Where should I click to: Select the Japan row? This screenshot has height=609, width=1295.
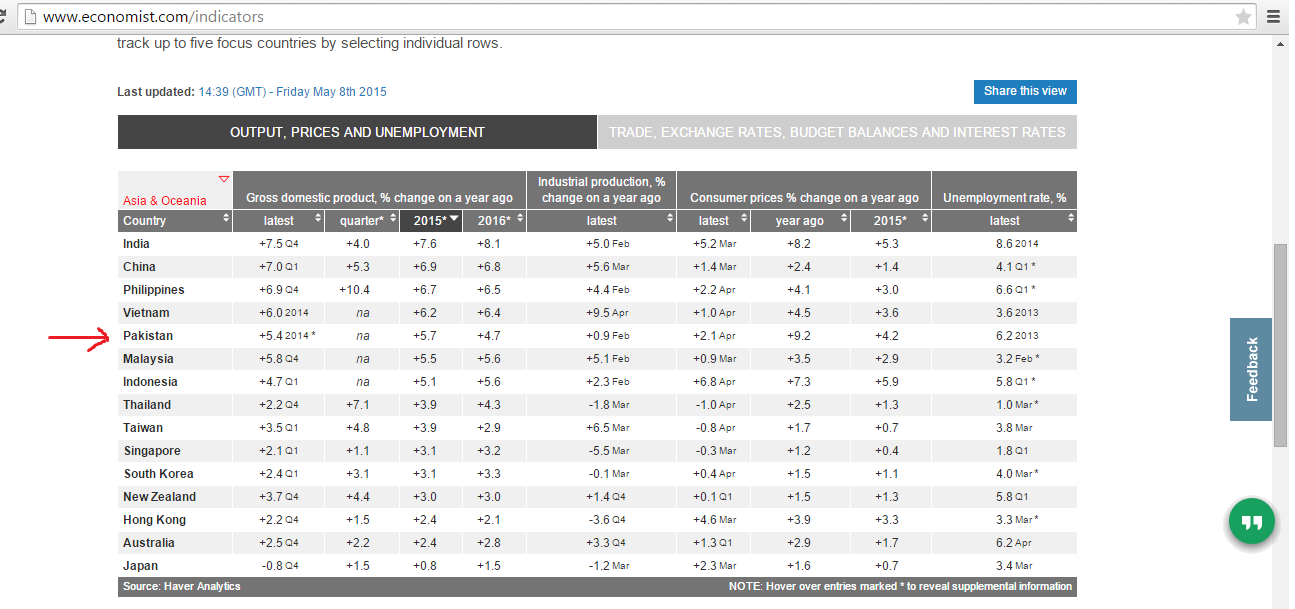[x=597, y=566]
